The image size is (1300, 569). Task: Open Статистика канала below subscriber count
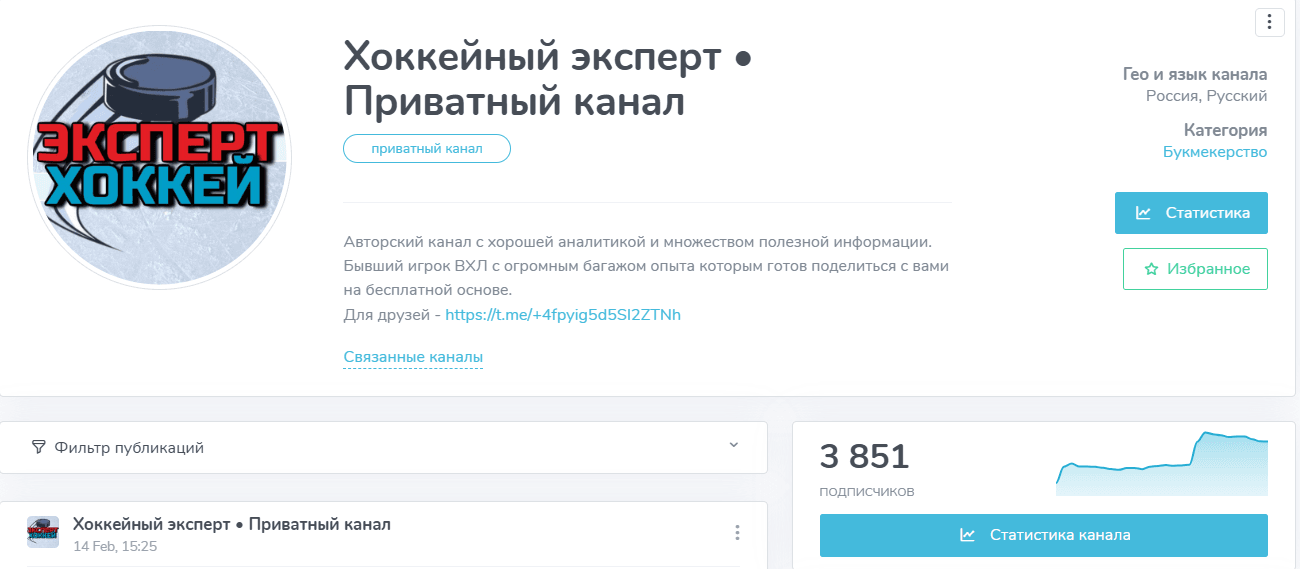[x=1044, y=535]
